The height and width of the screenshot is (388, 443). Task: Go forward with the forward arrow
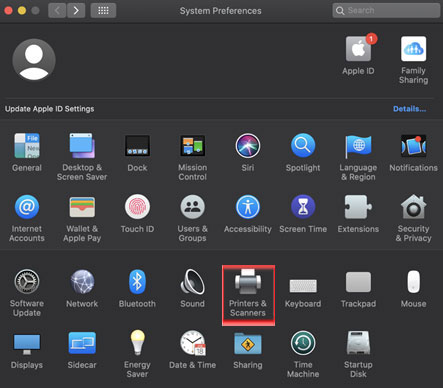click(x=76, y=10)
